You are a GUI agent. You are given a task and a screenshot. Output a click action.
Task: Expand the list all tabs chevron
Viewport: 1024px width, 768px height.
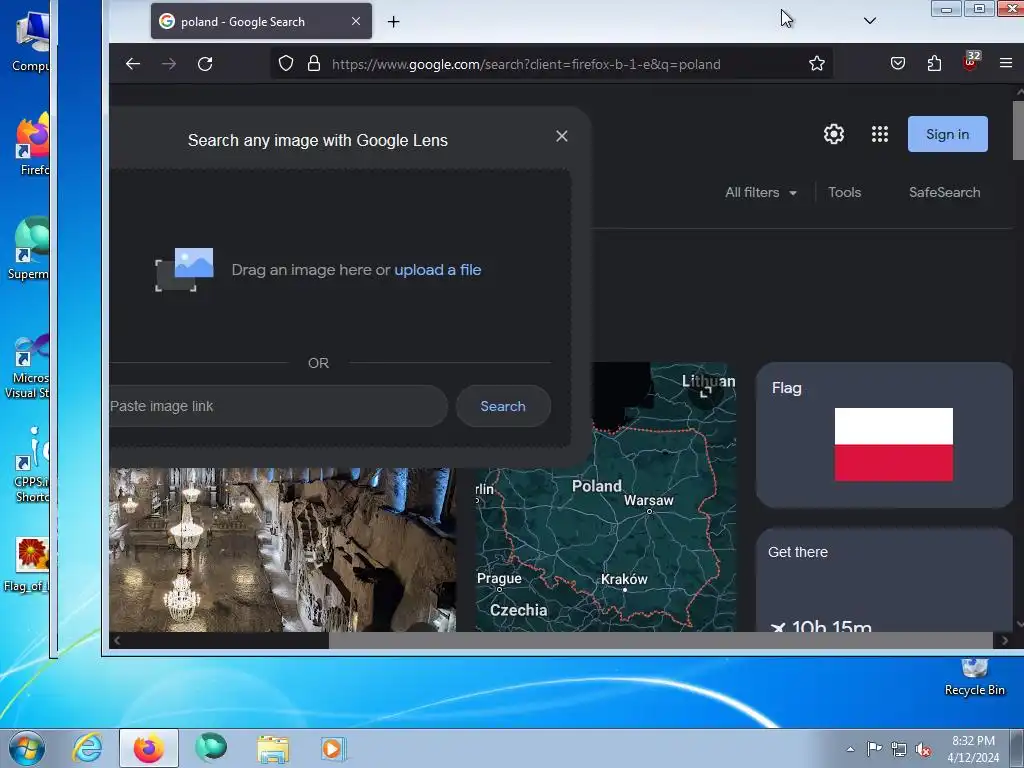pyautogui.click(x=870, y=21)
